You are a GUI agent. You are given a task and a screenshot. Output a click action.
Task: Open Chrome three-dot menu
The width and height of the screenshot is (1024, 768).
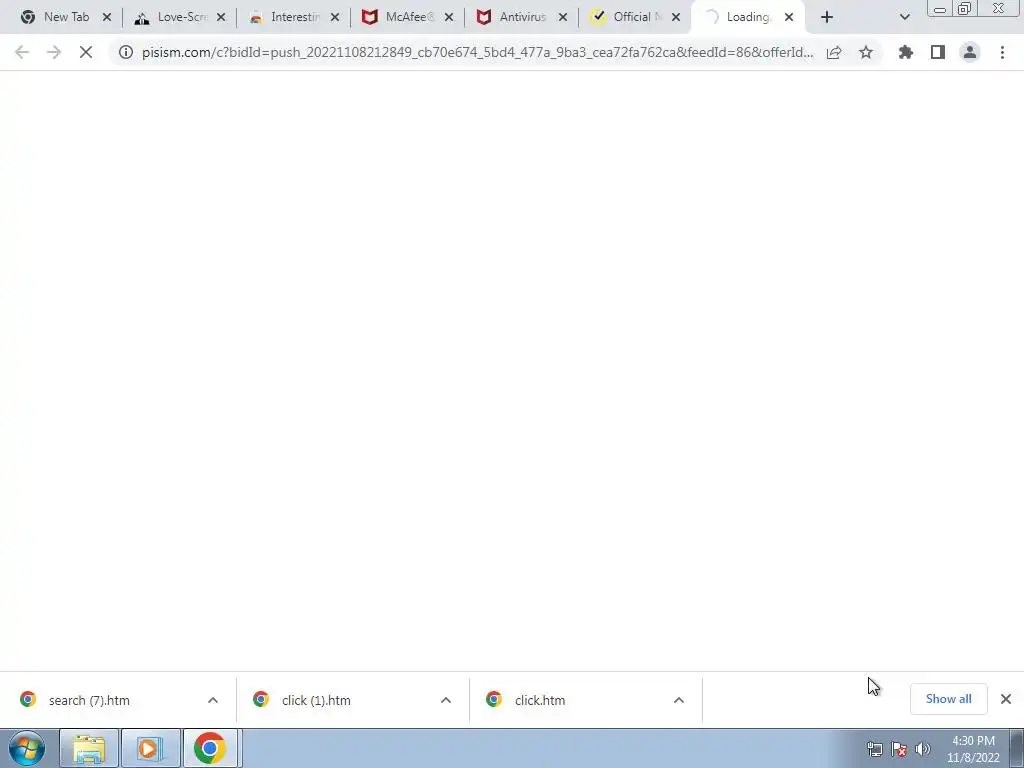(x=1002, y=52)
